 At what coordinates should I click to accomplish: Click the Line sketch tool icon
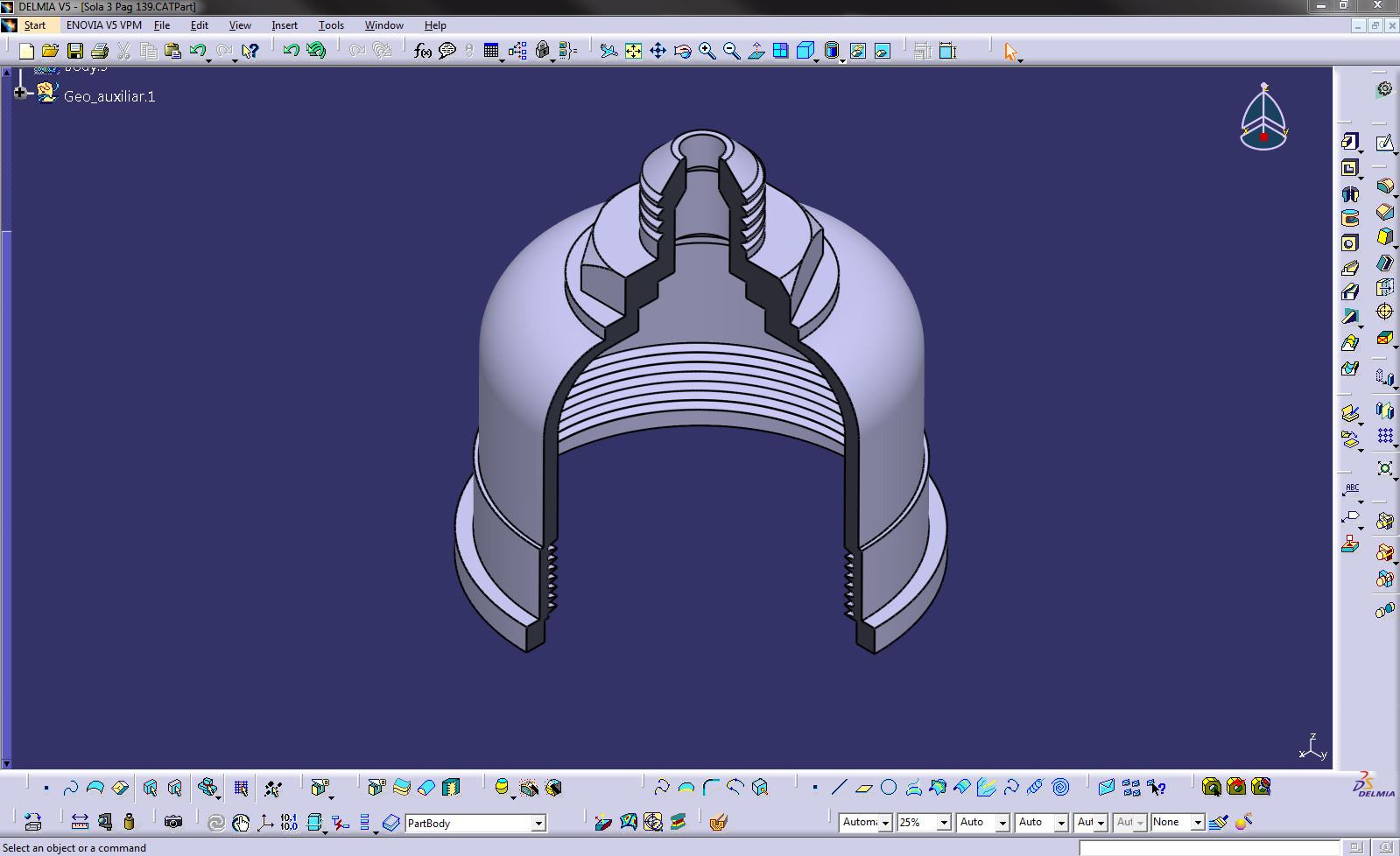click(839, 788)
